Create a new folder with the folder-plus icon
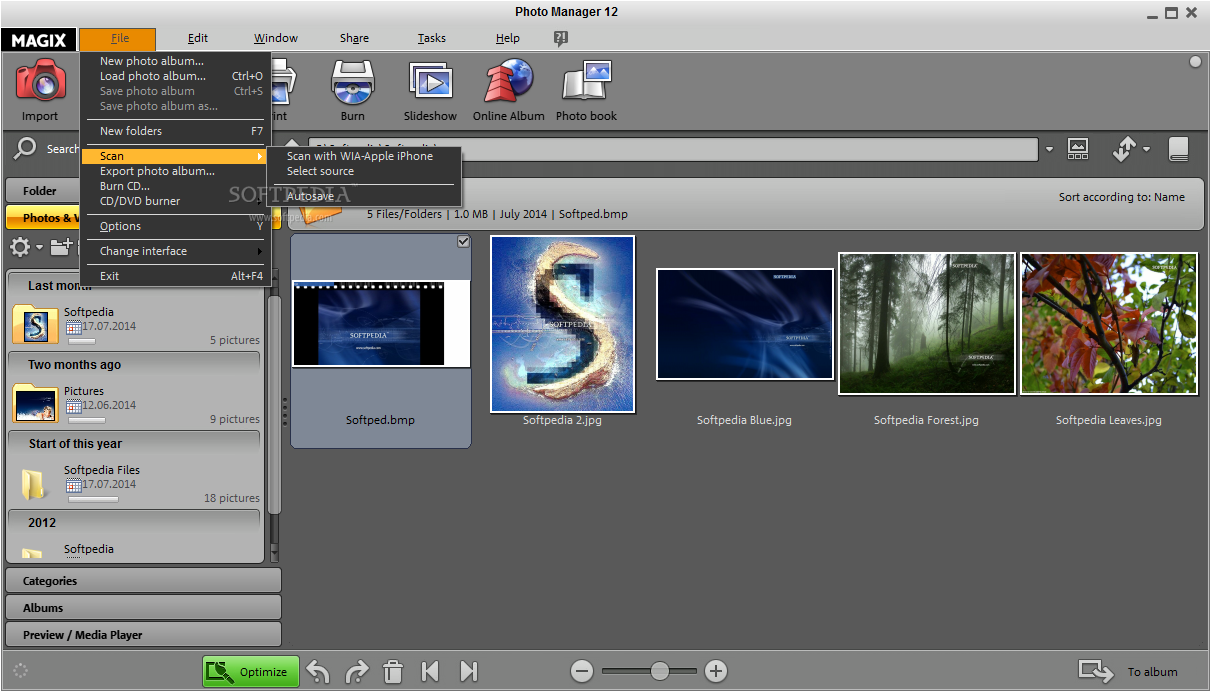Viewport: 1211px width, 692px height. coord(62,247)
